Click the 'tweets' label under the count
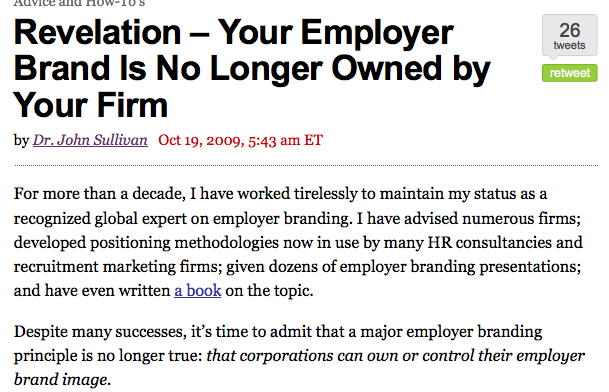This screenshot has height=392, width=609. point(569,45)
